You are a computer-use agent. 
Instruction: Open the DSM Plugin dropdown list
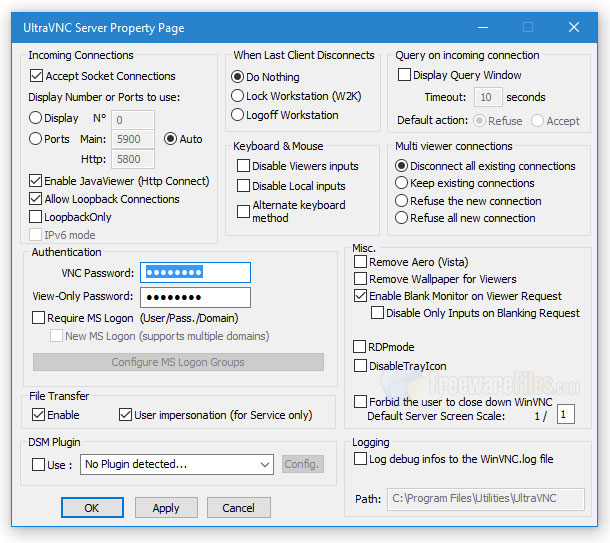[x=264, y=464]
